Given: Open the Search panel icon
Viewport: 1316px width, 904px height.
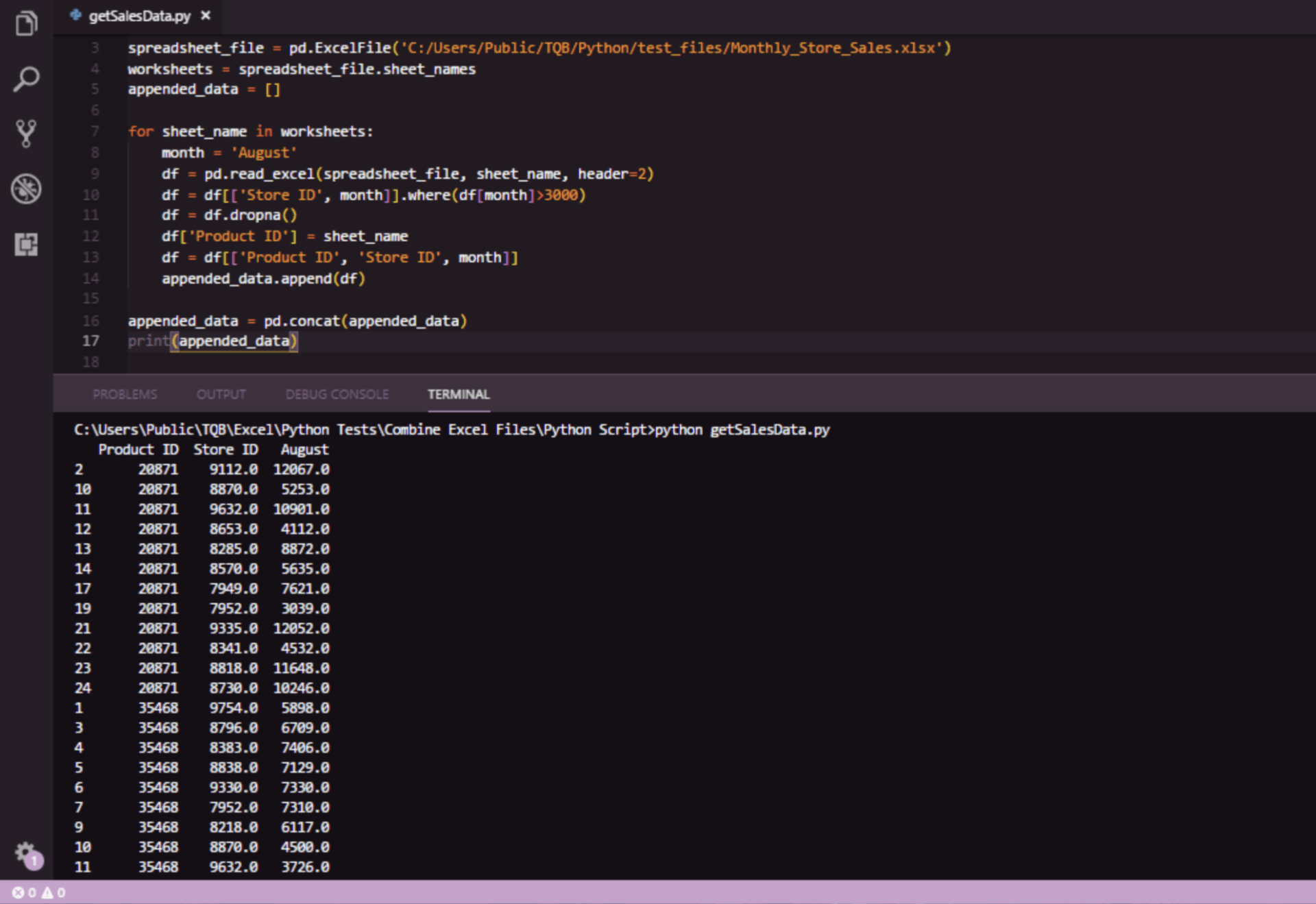Looking at the screenshot, I should 26,79.
